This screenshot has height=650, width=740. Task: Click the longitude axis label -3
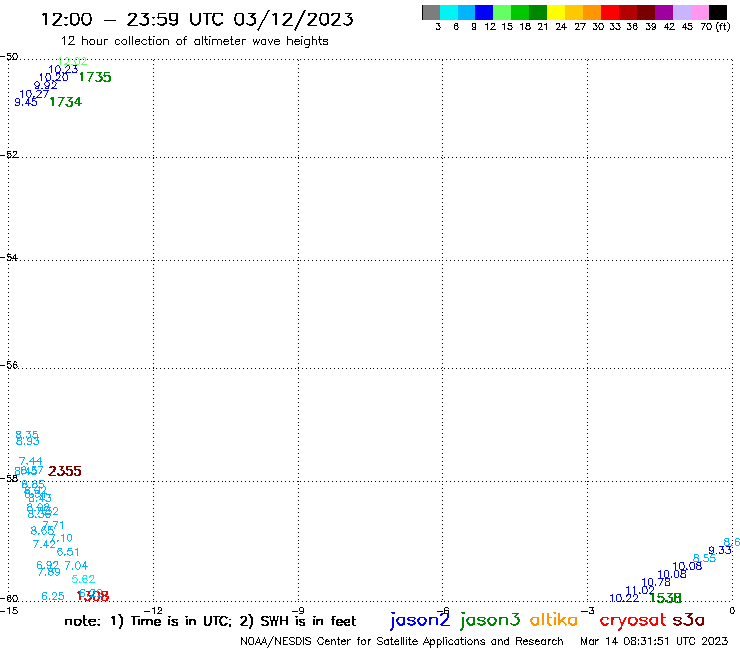point(587,611)
